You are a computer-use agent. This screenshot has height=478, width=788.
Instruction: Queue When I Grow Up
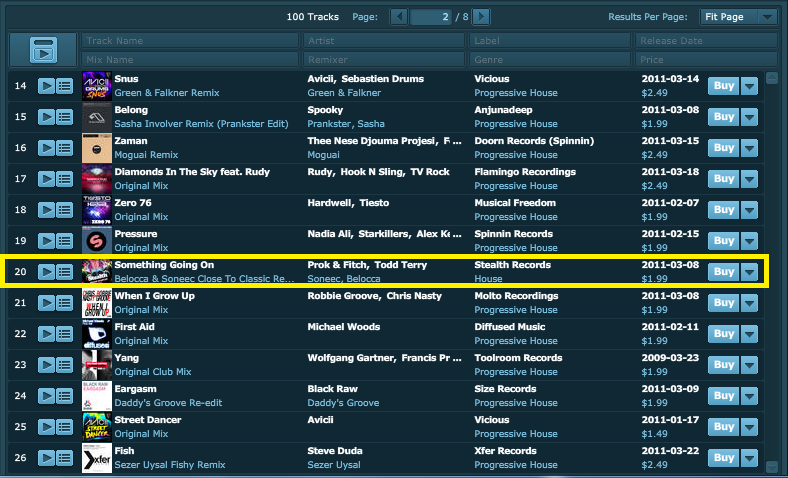(64, 303)
